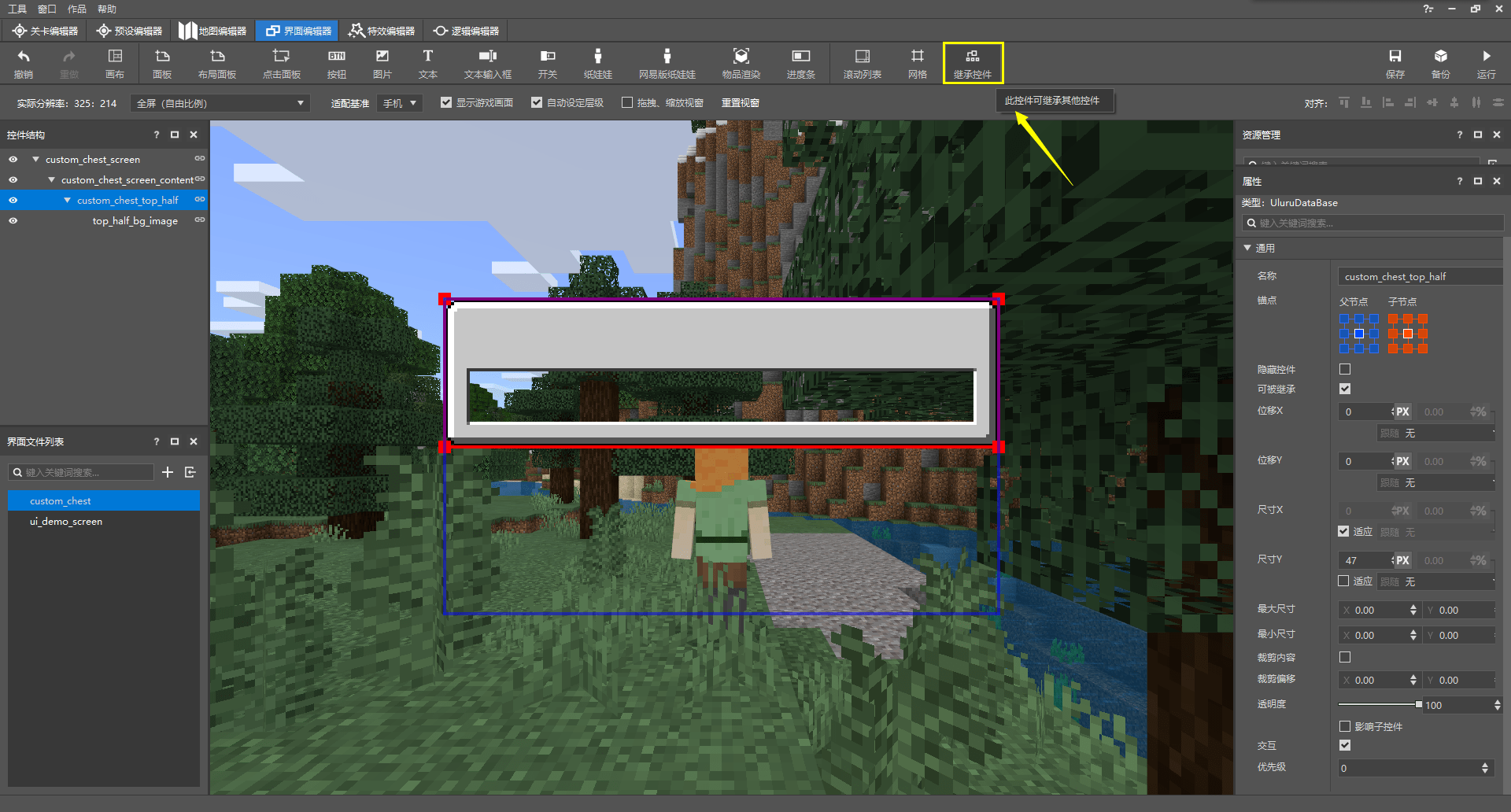Click the add file plus icon
The width and height of the screenshot is (1511, 812).
click(x=168, y=472)
